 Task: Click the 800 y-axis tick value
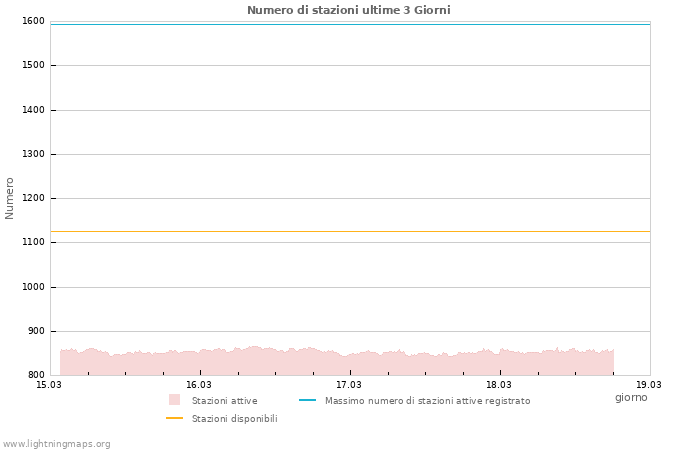[36, 375]
